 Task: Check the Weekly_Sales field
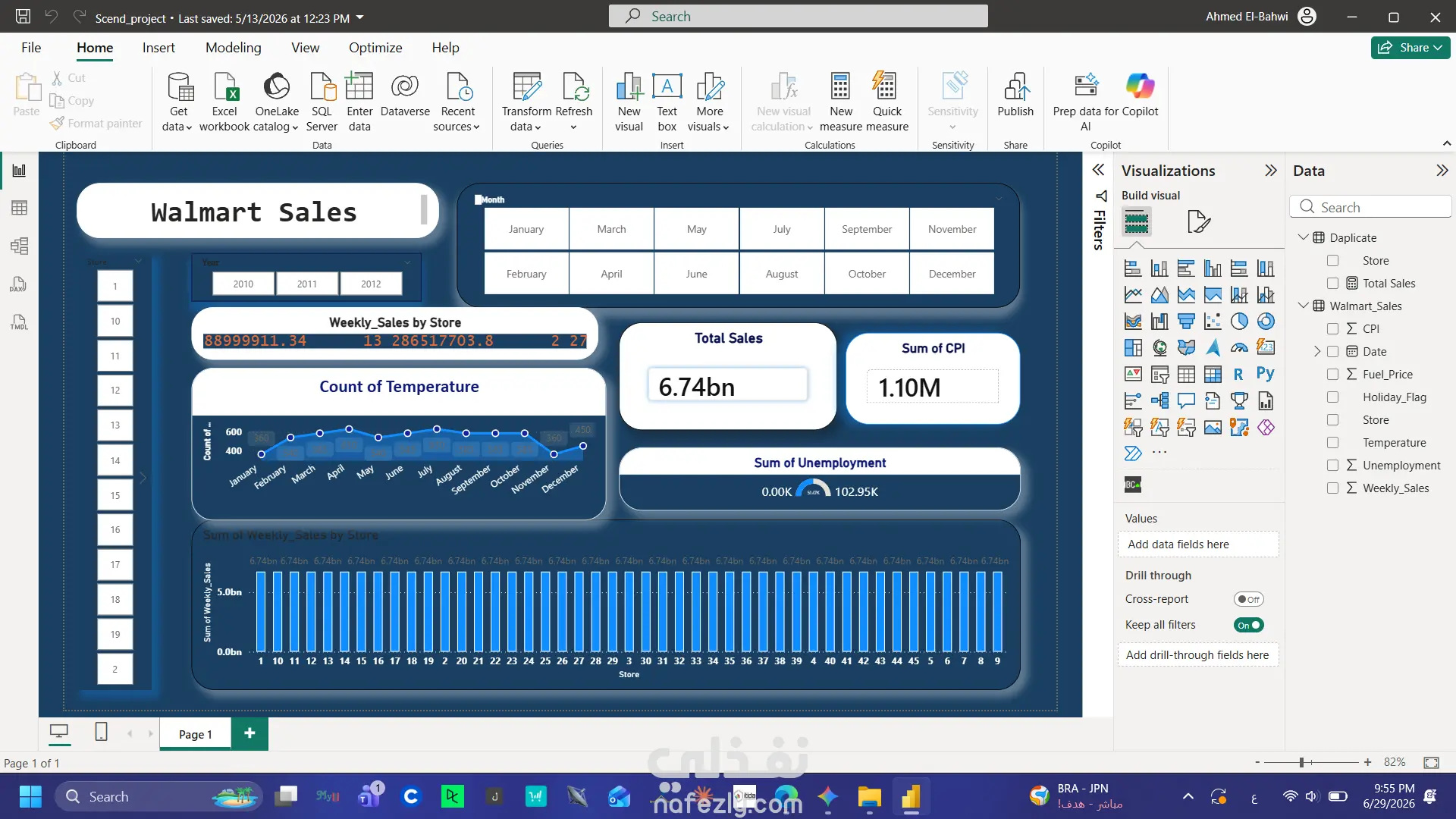(x=1332, y=488)
